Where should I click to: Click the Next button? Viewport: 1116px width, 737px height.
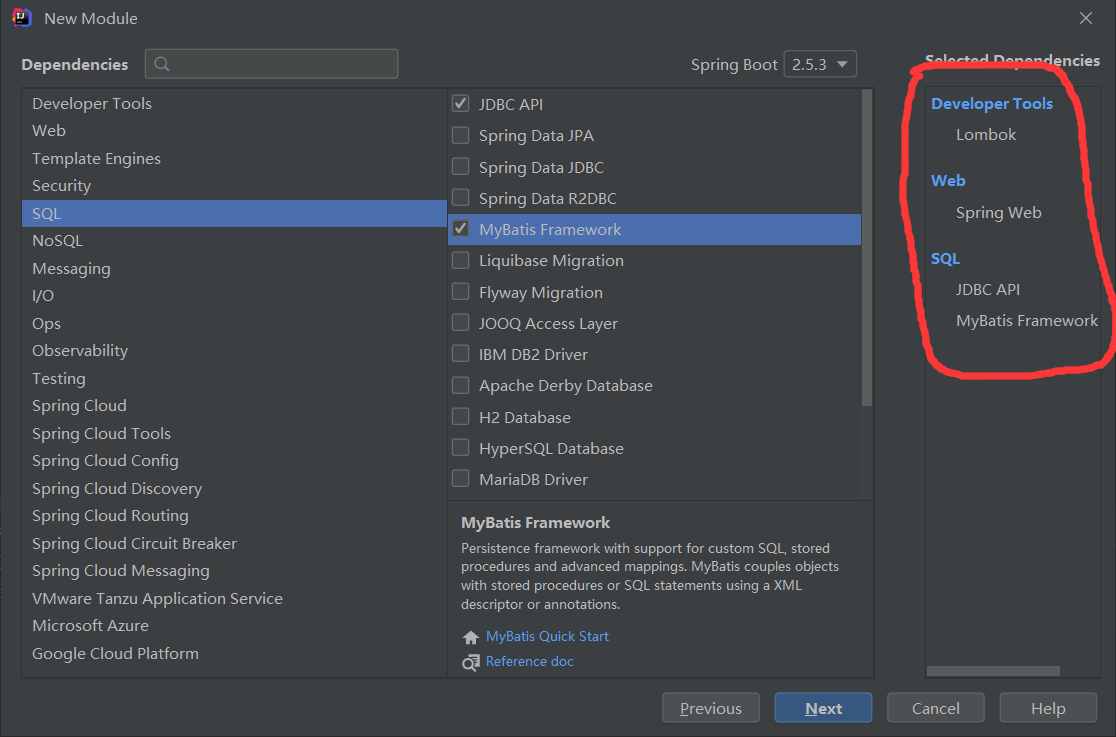click(823, 708)
